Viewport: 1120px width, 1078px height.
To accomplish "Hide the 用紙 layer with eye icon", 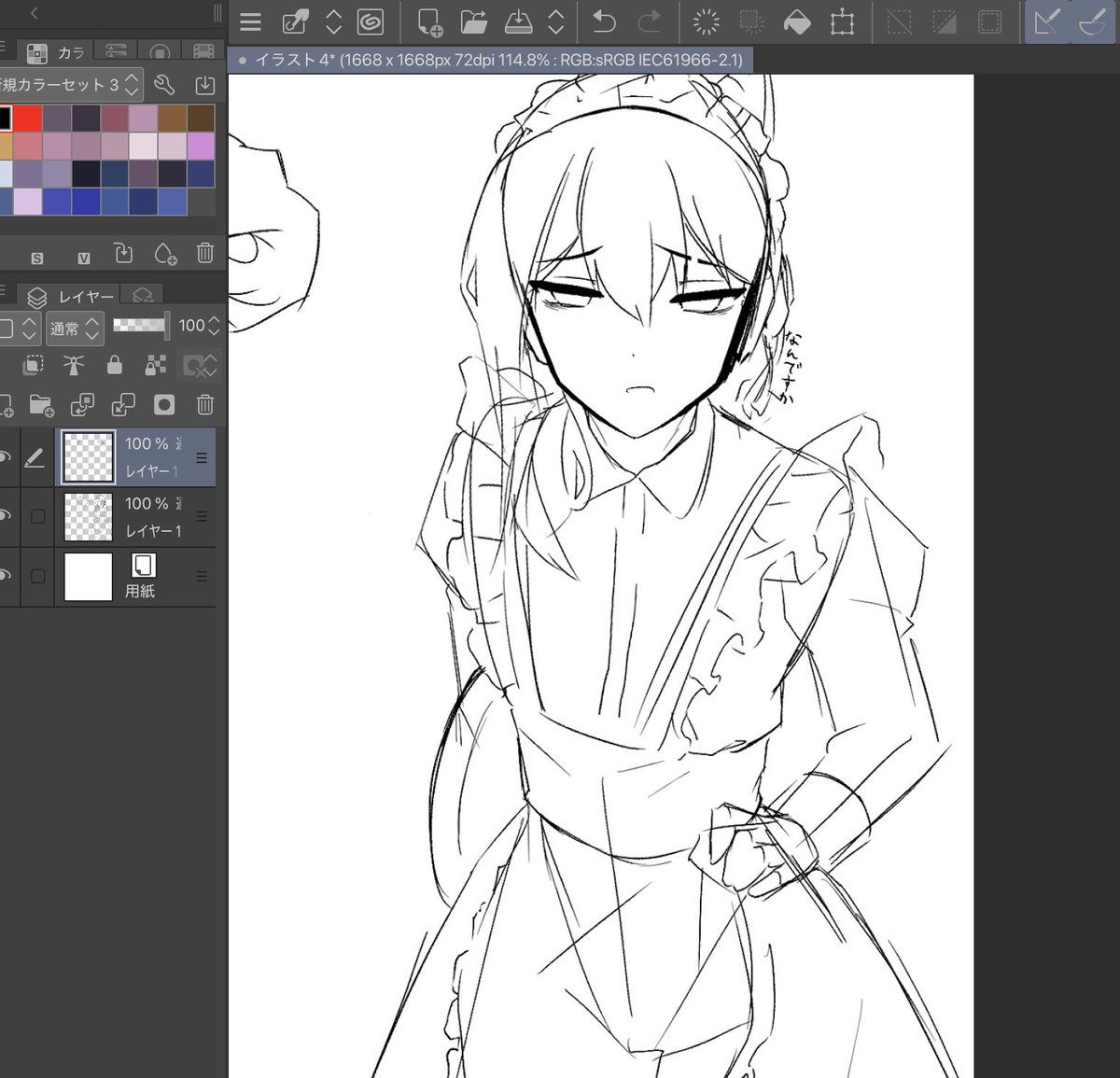I will [6, 576].
